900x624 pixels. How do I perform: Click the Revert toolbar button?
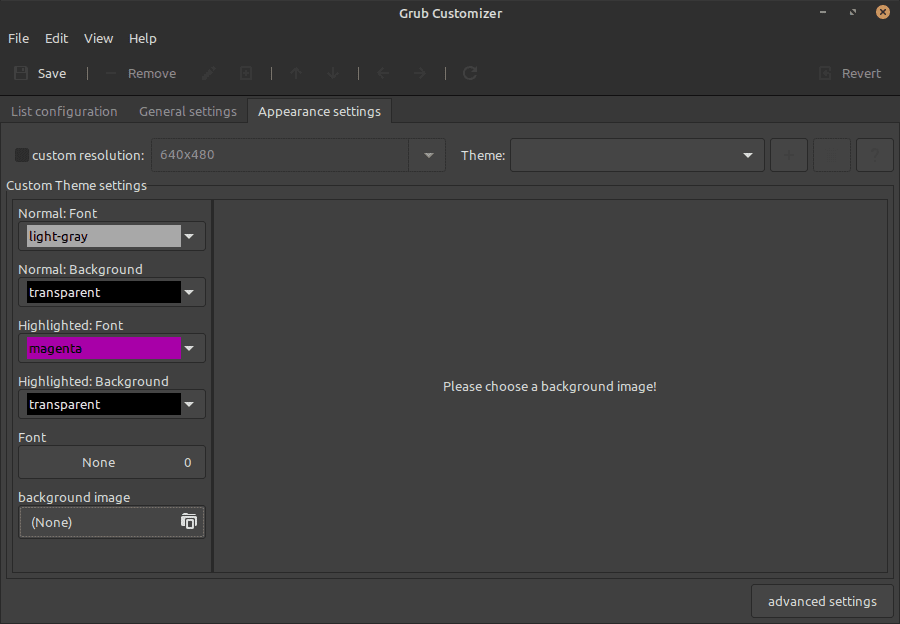point(850,73)
